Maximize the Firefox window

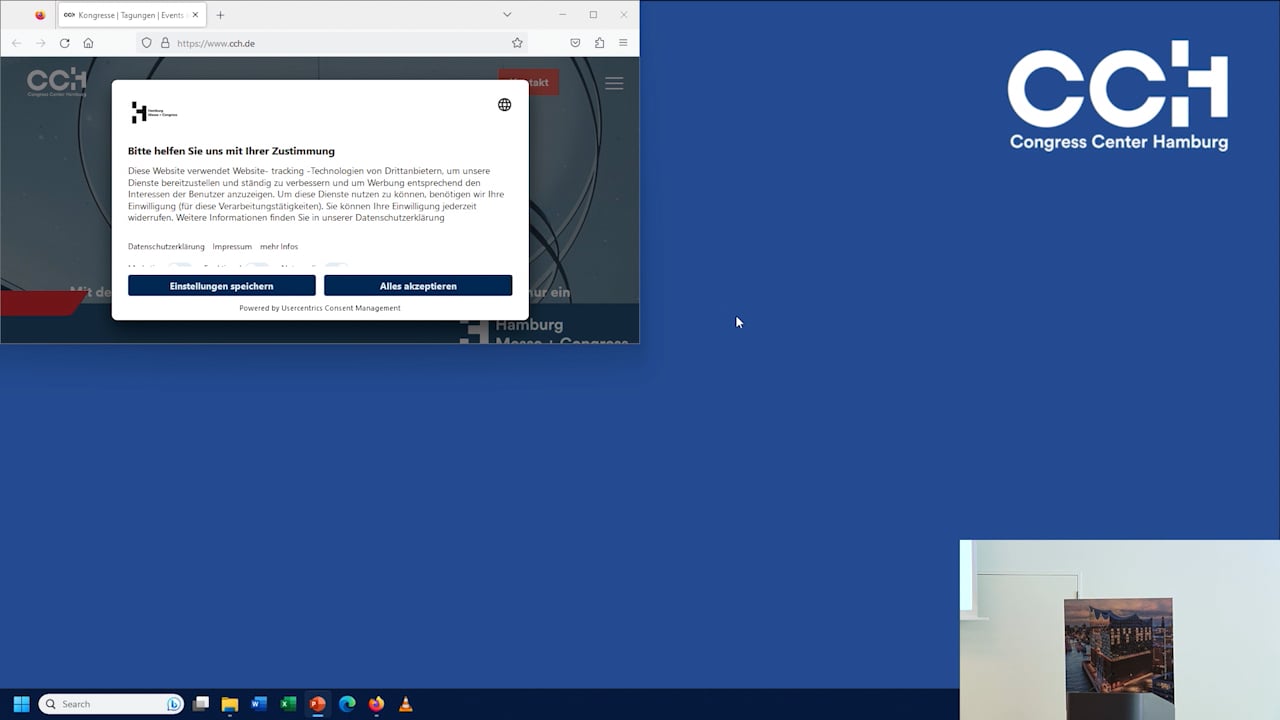[593, 15]
